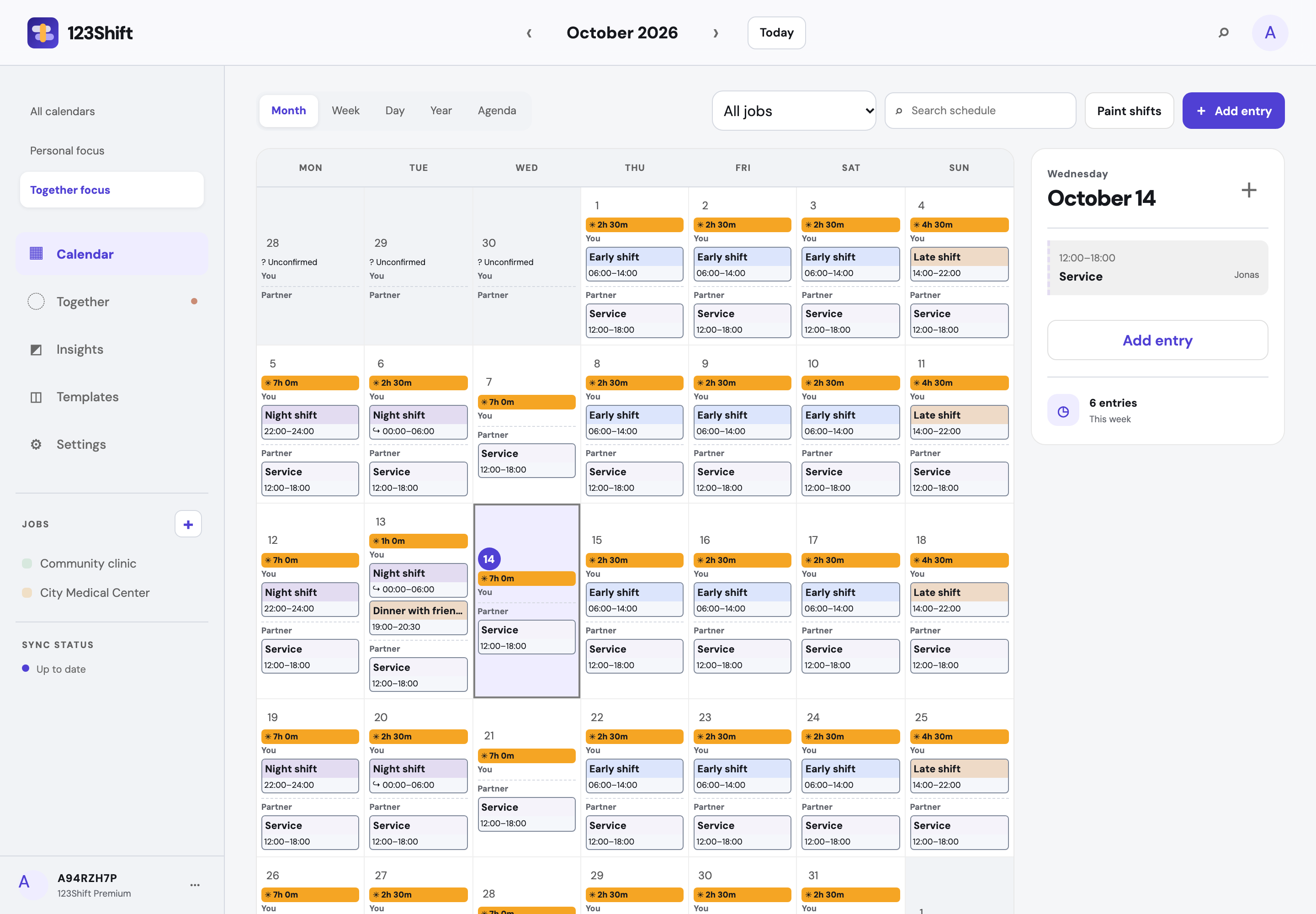Open the All jobs dropdown
This screenshot has width=1316, height=914.
(x=794, y=111)
